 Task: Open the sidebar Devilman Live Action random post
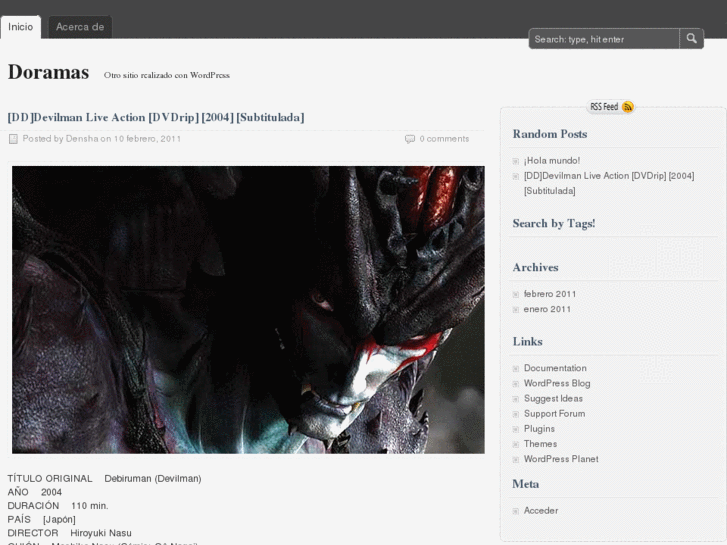[x=609, y=183]
